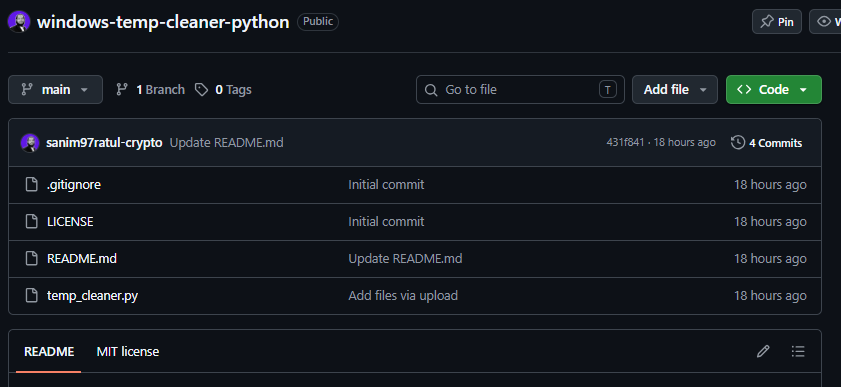Click the Public visibility badge
The image size is (841, 387).
pos(318,22)
